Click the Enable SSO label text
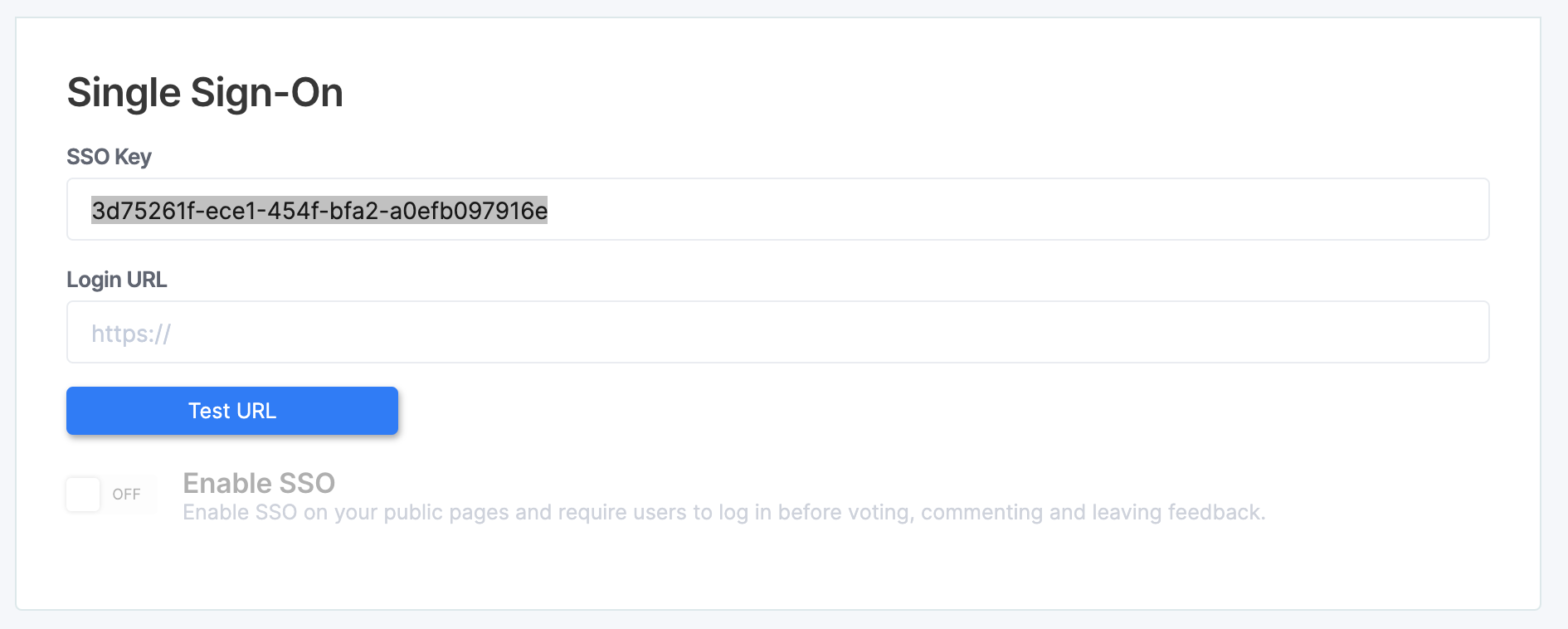 pyautogui.click(x=259, y=483)
